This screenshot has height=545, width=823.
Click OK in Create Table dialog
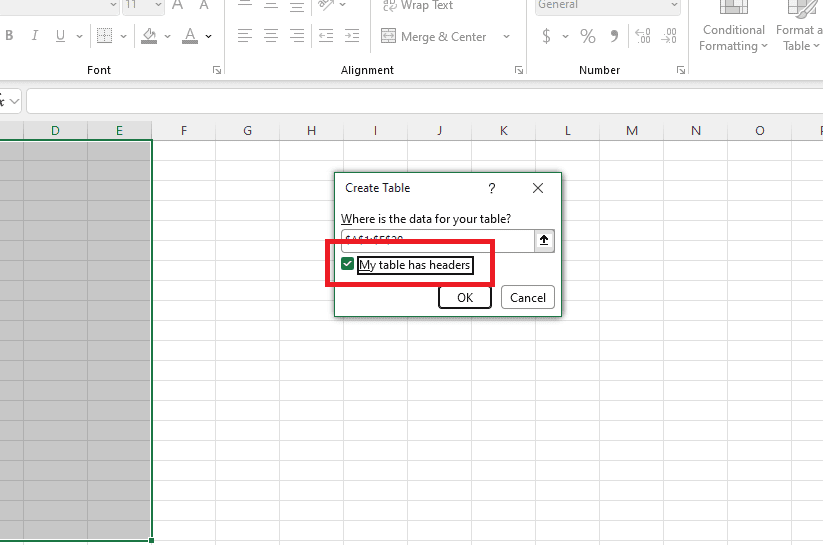pos(465,298)
